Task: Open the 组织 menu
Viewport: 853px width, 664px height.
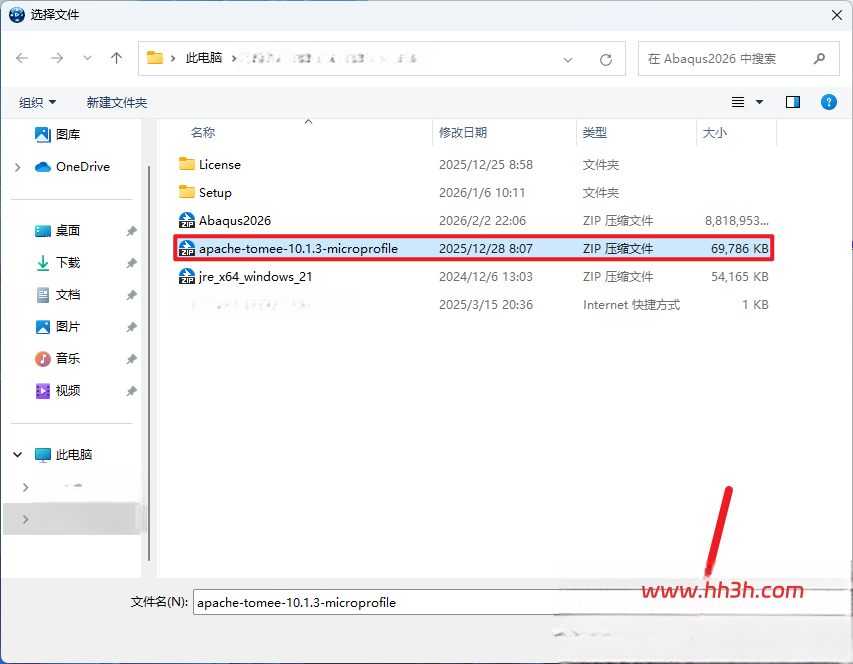Action: tap(38, 102)
